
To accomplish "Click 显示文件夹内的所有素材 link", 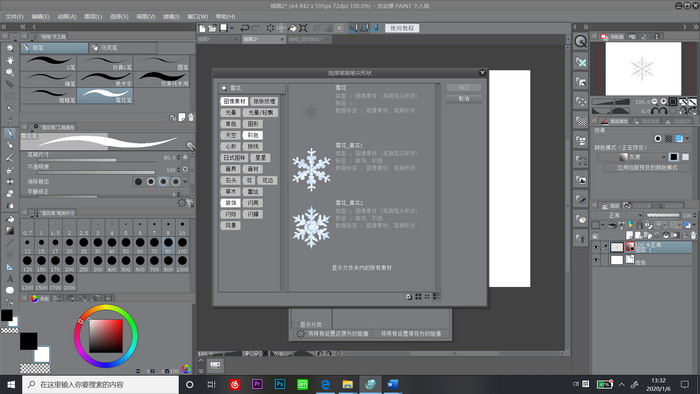I will point(362,268).
